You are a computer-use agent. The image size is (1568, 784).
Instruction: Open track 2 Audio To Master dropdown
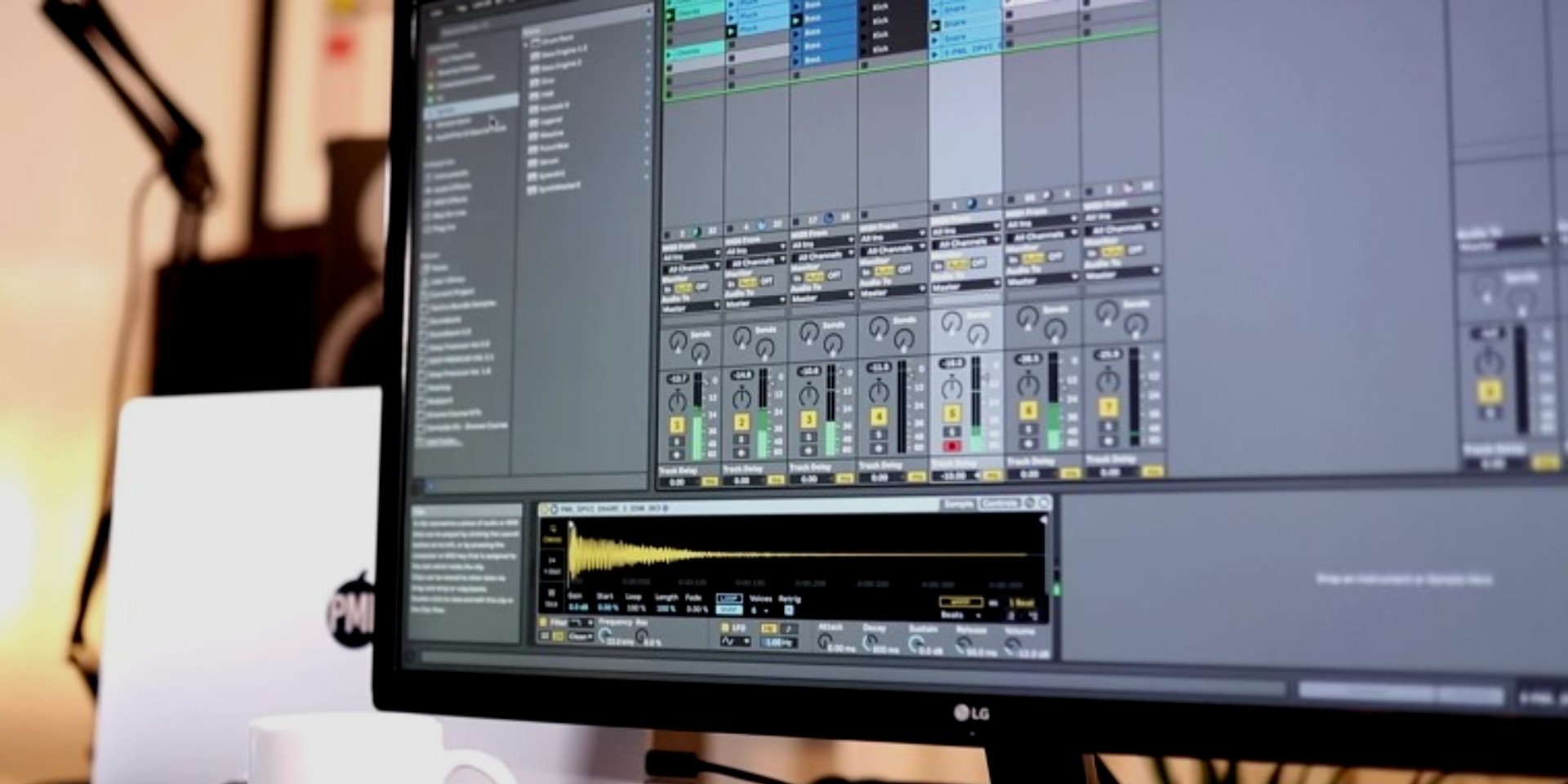(x=756, y=303)
